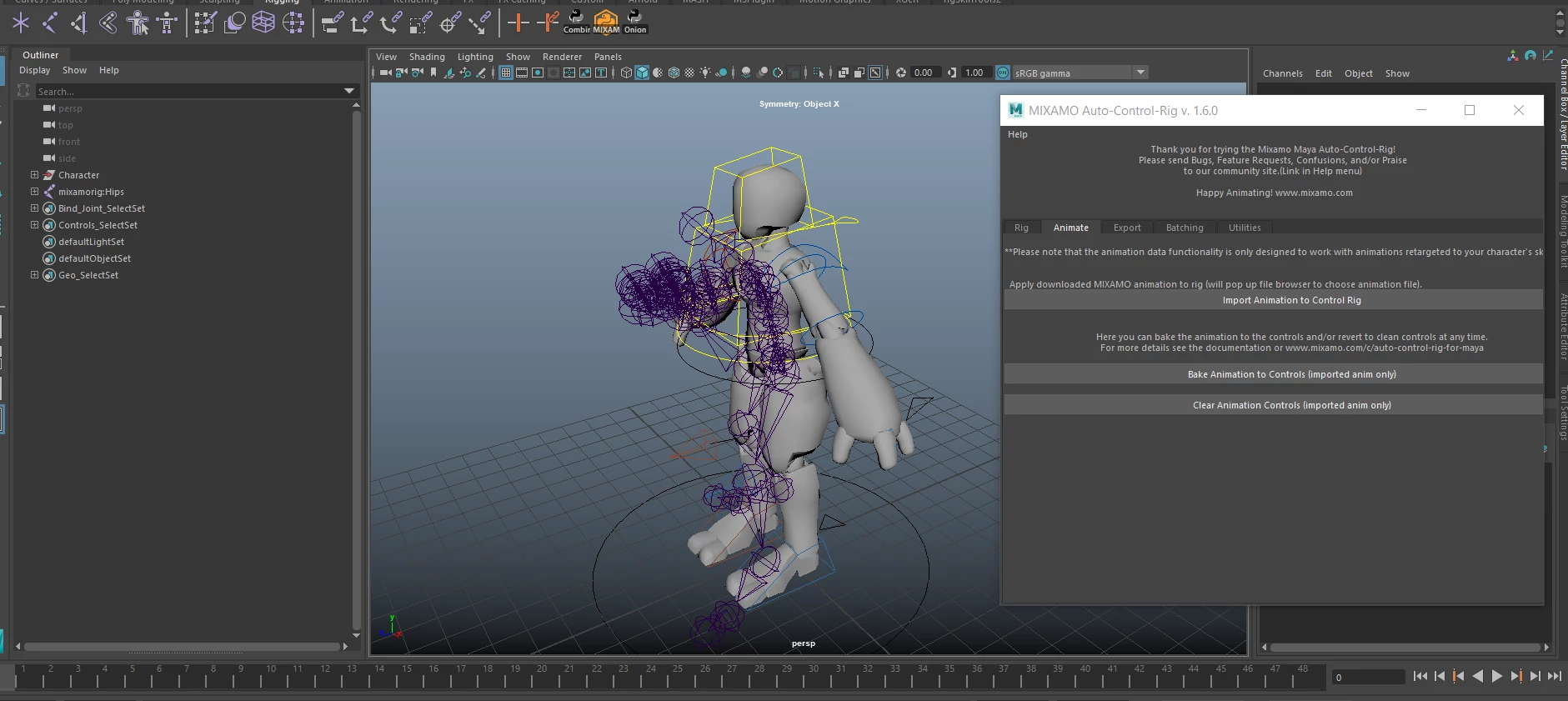
Task: Open the sRGB gamma view transform dropdown
Action: 1140,73
